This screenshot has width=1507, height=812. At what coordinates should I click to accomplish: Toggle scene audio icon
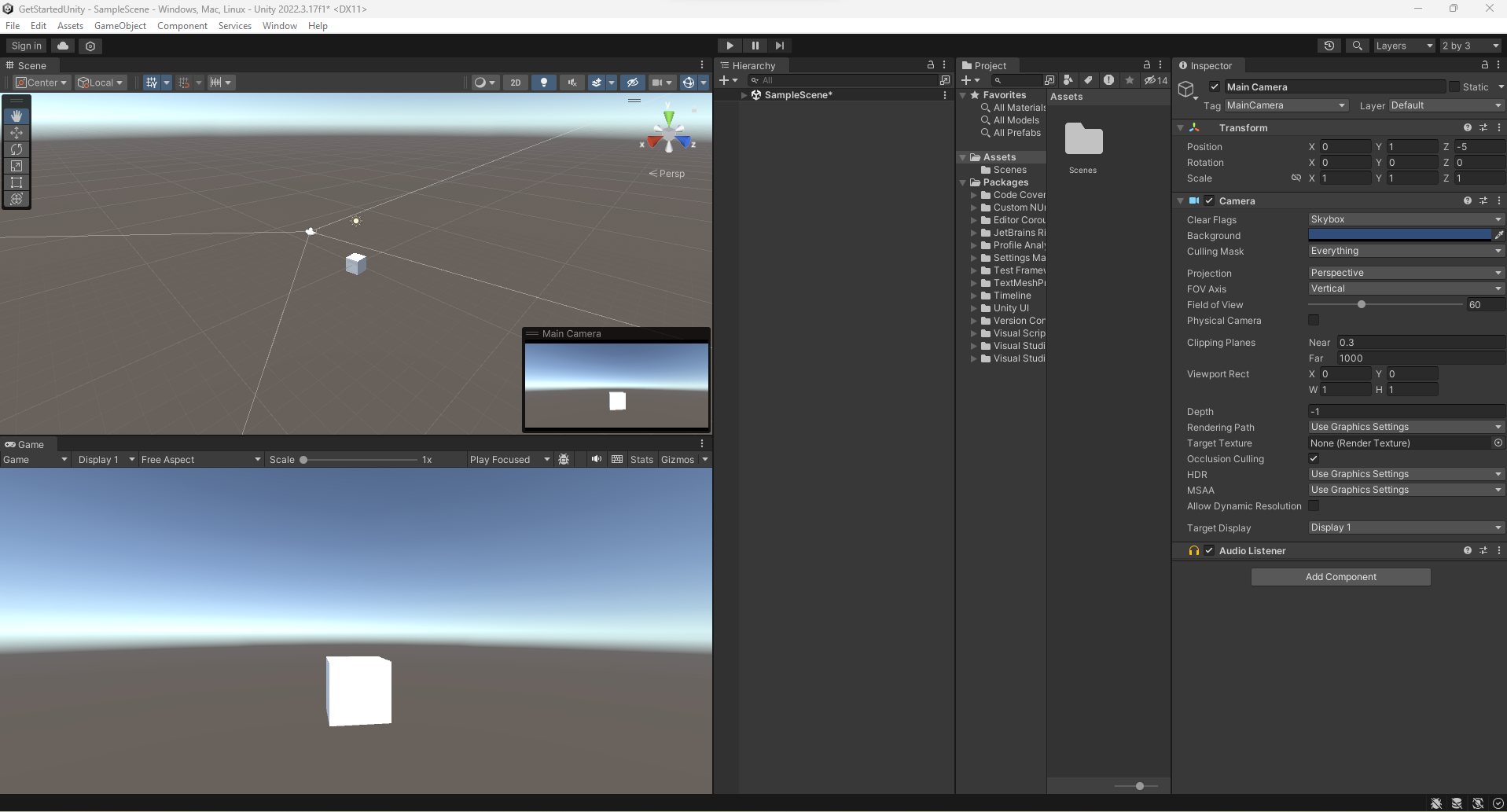(572, 83)
